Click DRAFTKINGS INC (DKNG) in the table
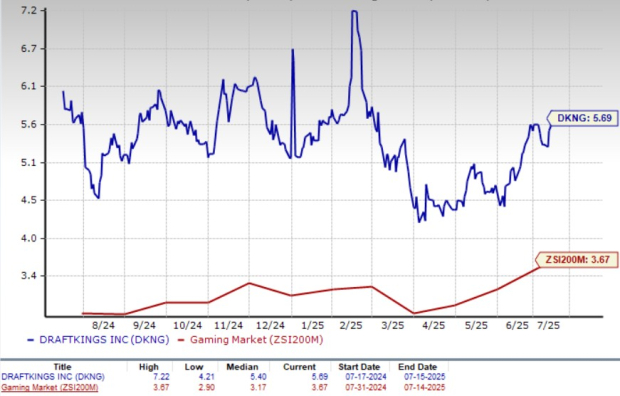This screenshot has width=620, height=396. [53, 377]
